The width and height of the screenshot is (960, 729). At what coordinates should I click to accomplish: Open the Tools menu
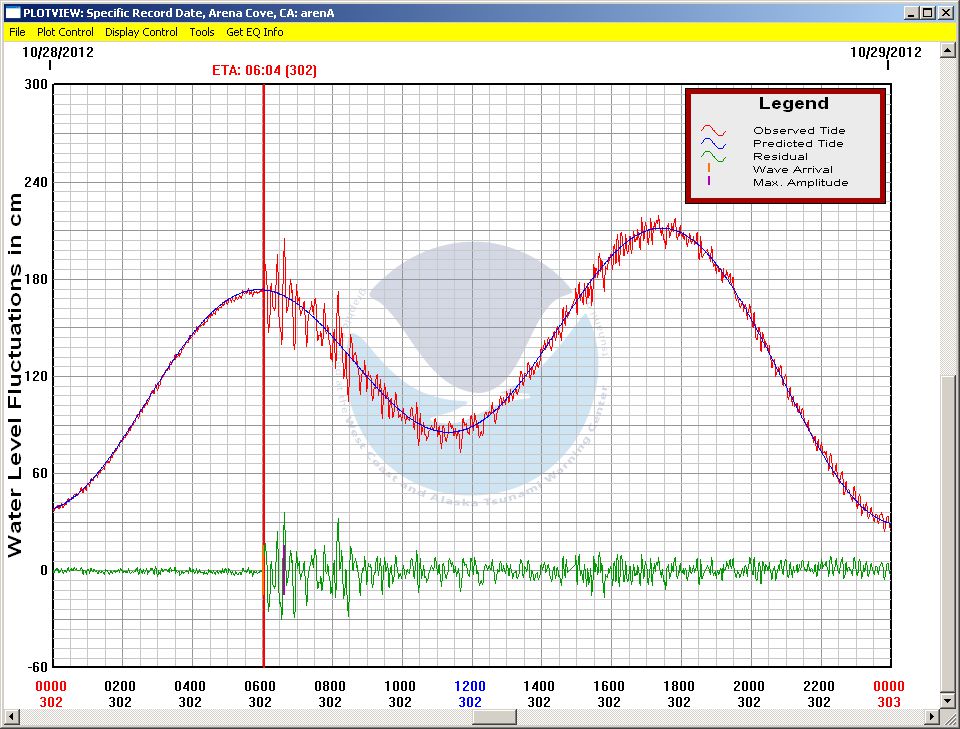pyautogui.click(x=202, y=32)
